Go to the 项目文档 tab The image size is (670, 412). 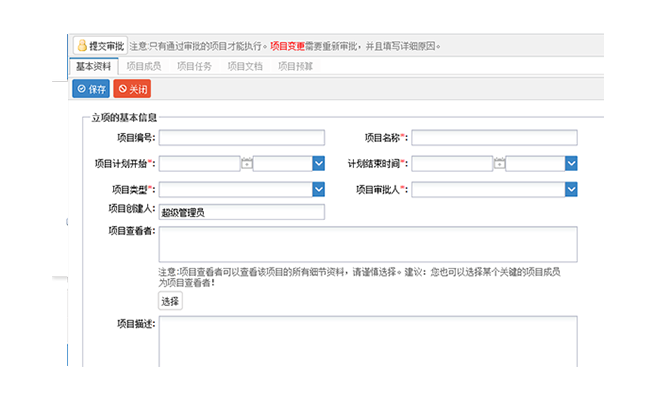point(245,66)
